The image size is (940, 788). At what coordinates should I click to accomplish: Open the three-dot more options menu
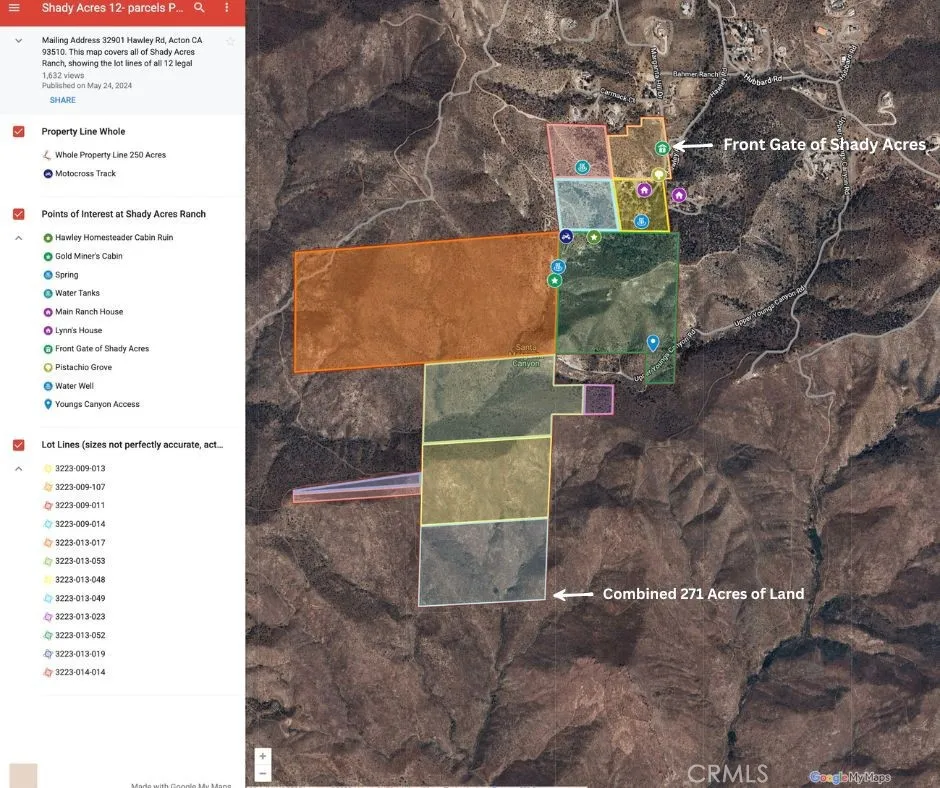click(227, 8)
